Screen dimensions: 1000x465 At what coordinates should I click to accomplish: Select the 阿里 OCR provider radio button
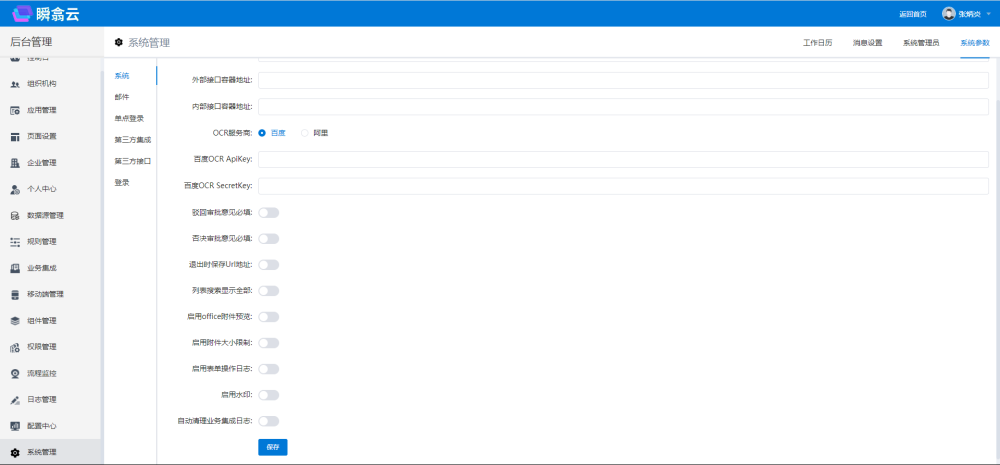pyautogui.click(x=304, y=133)
